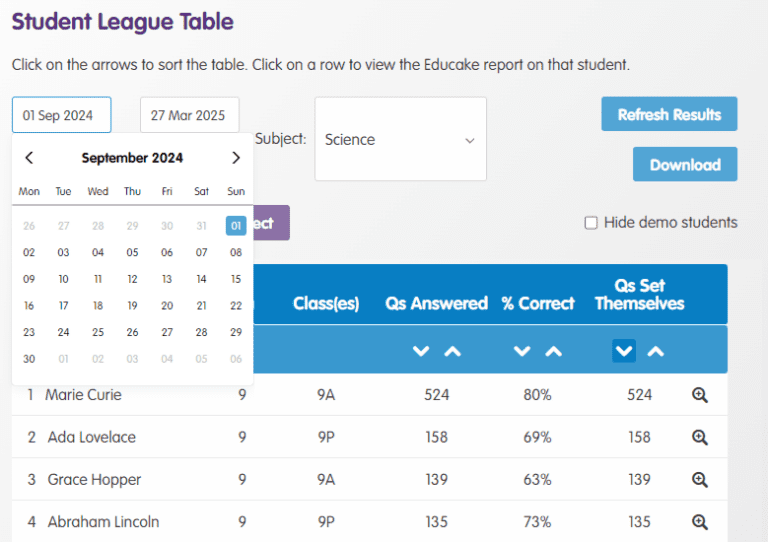Sort % Correct ascending
Screen dimensions: 768x542
(553, 351)
